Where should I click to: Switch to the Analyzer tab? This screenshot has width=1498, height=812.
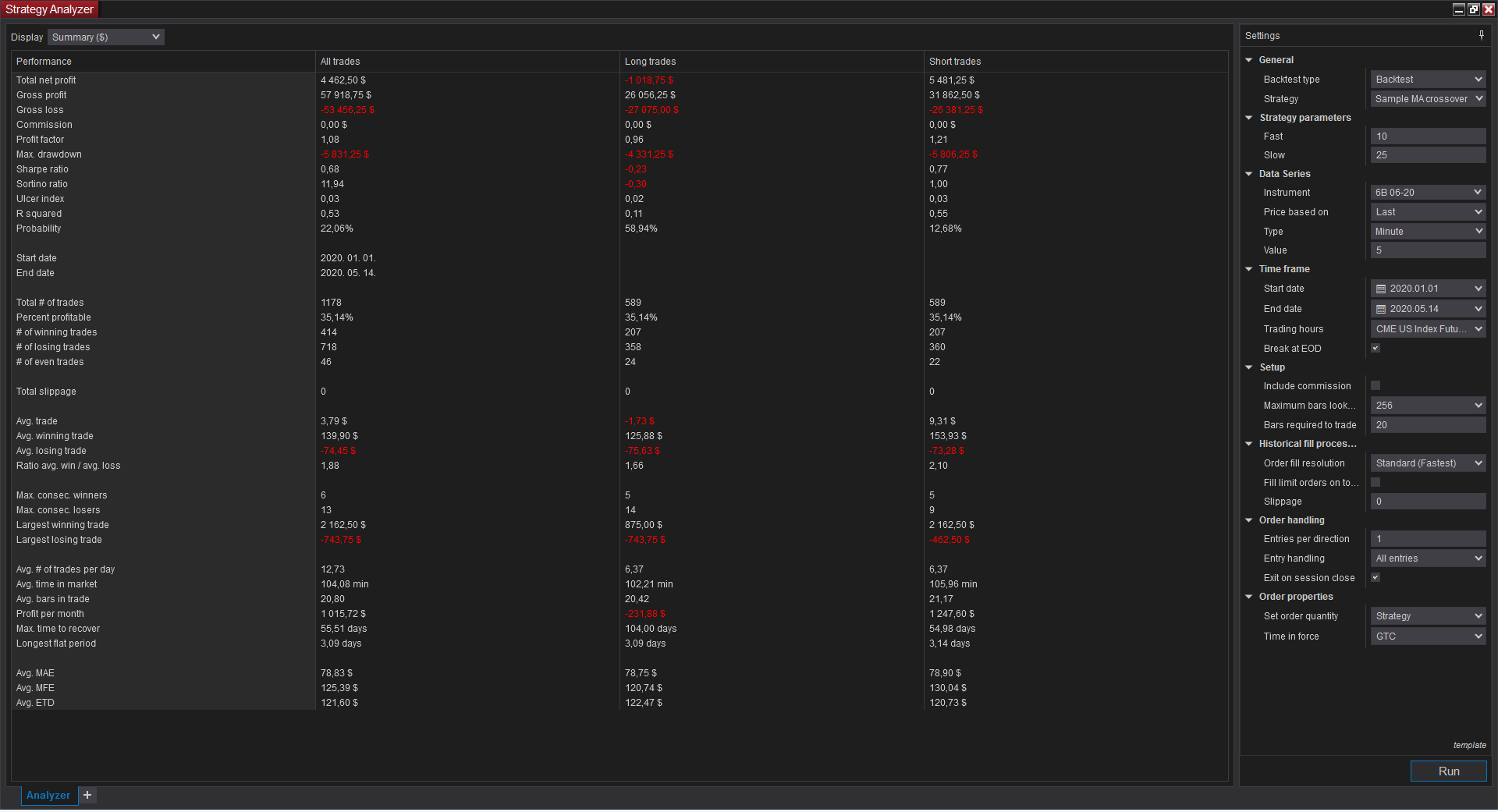coord(48,795)
